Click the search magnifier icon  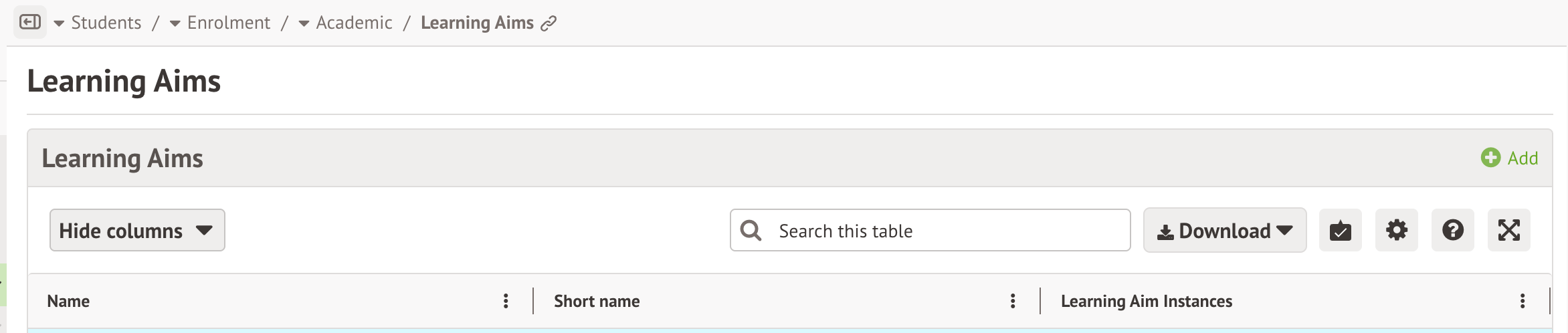point(751,231)
